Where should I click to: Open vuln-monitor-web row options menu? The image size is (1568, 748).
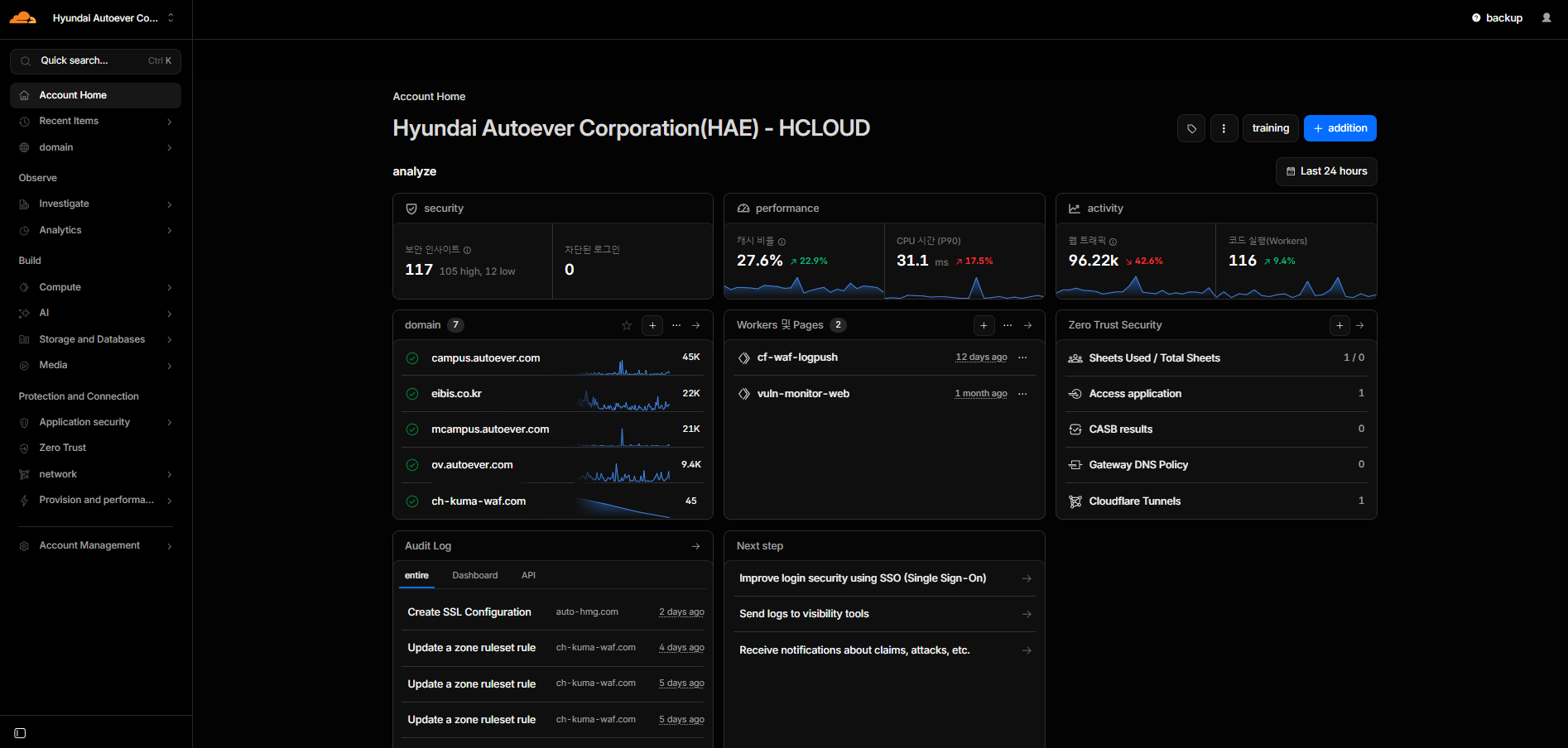[1022, 394]
